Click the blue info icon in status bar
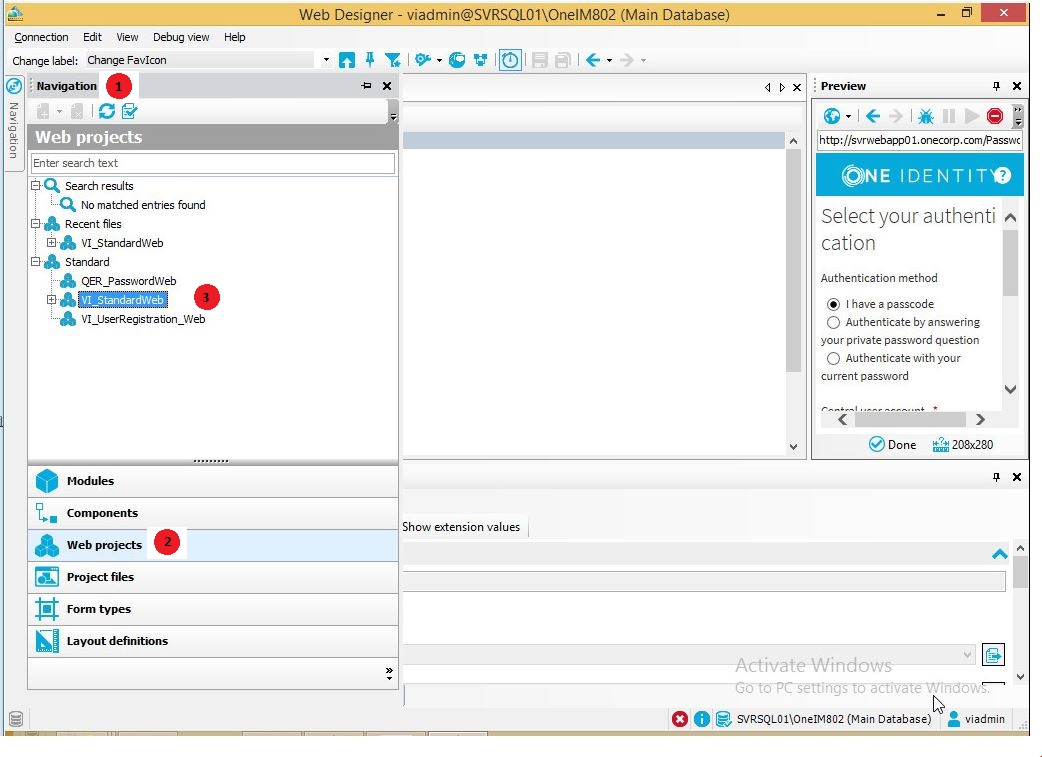The width and height of the screenshot is (1042, 757). point(702,719)
